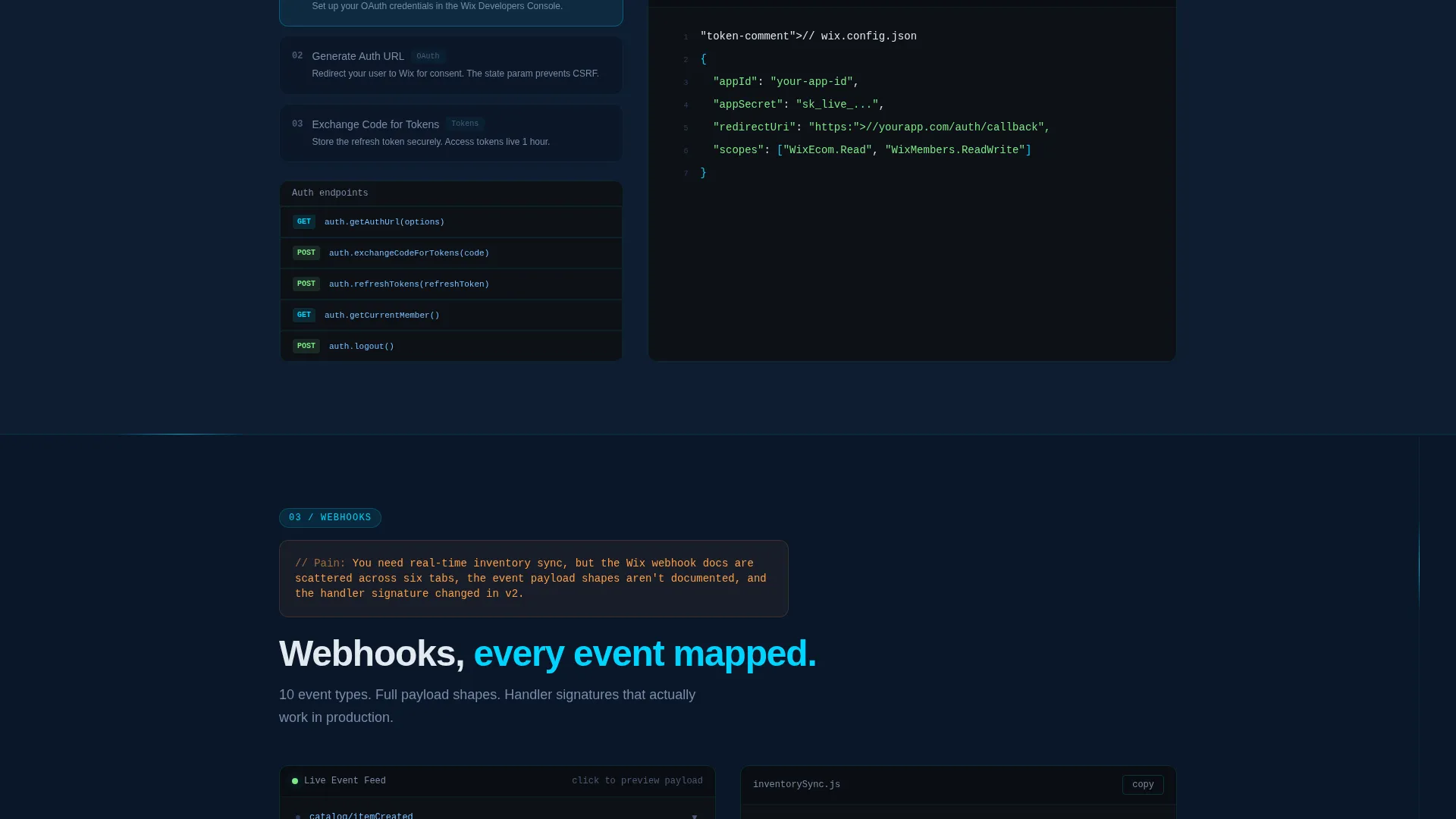The image size is (1456, 819).
Task: Open the auth.getCurrentMember() endpoint row
Action: tap(450, 315)
